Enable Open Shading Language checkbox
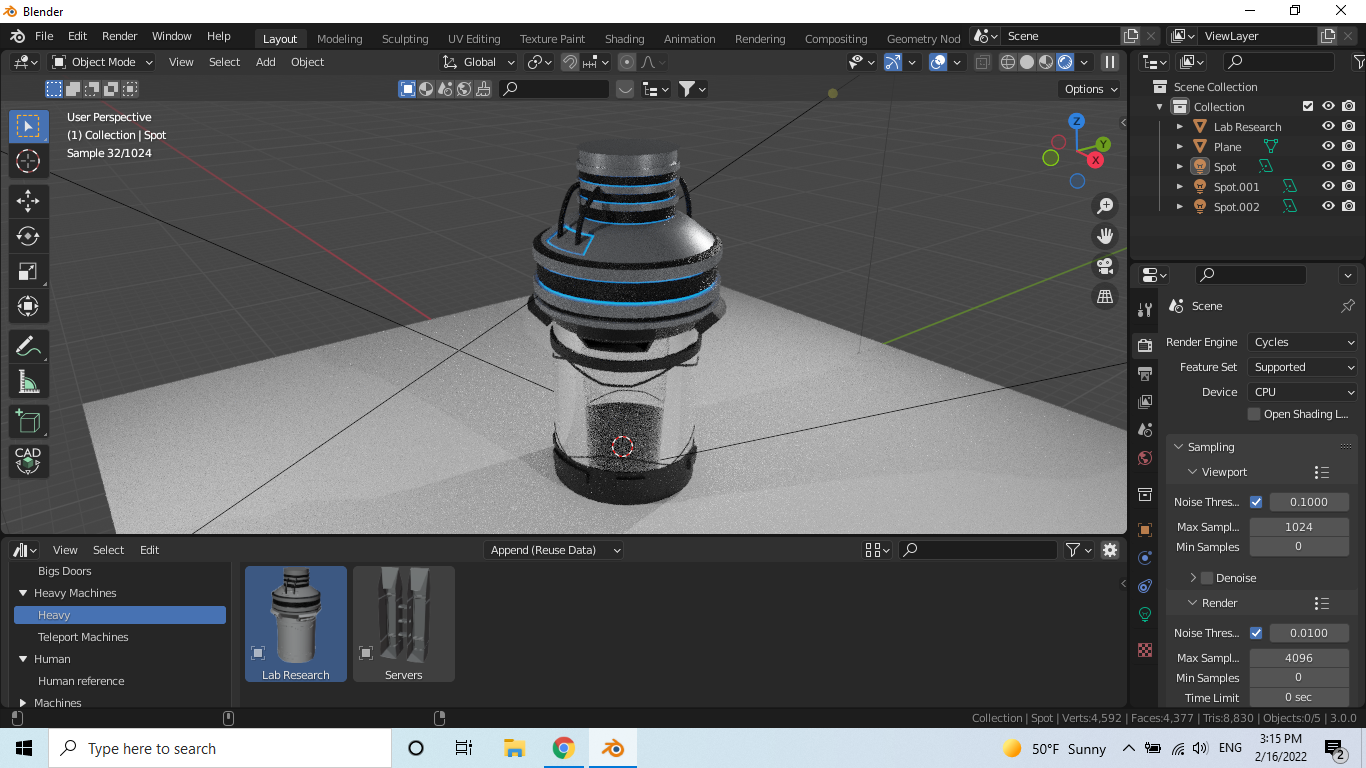Screen dimensions: 1366x768 point(1254,414)
